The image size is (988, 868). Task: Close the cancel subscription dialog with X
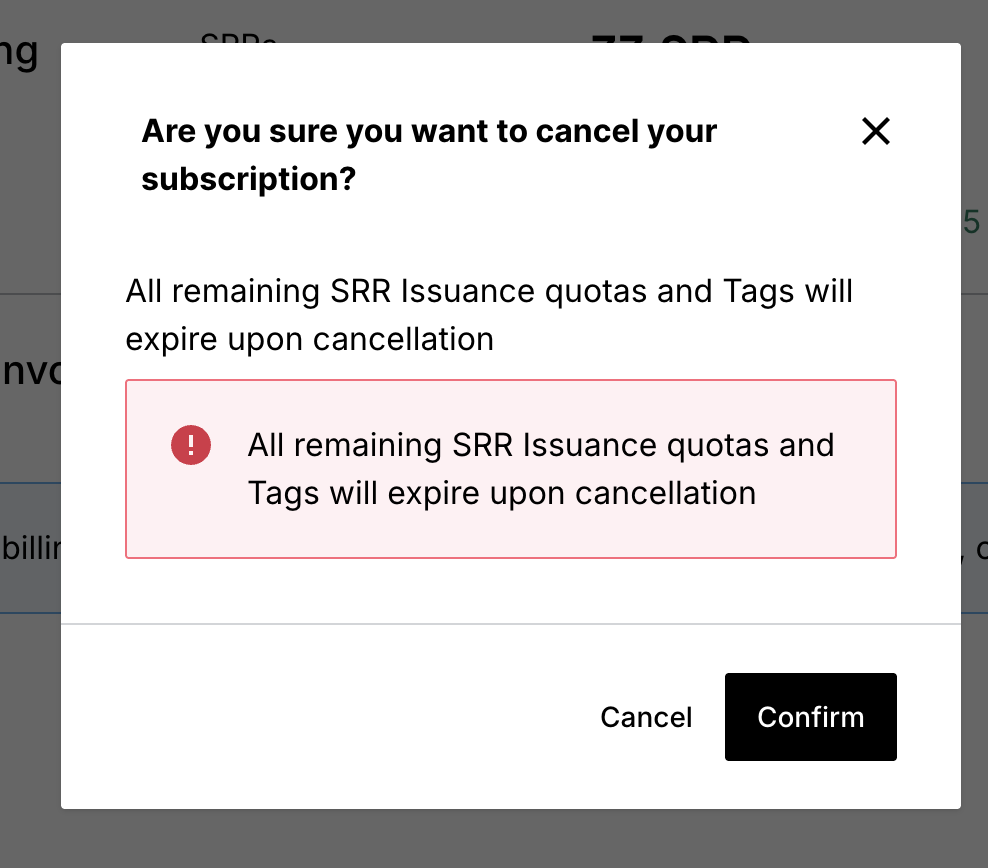pos(876,131)
